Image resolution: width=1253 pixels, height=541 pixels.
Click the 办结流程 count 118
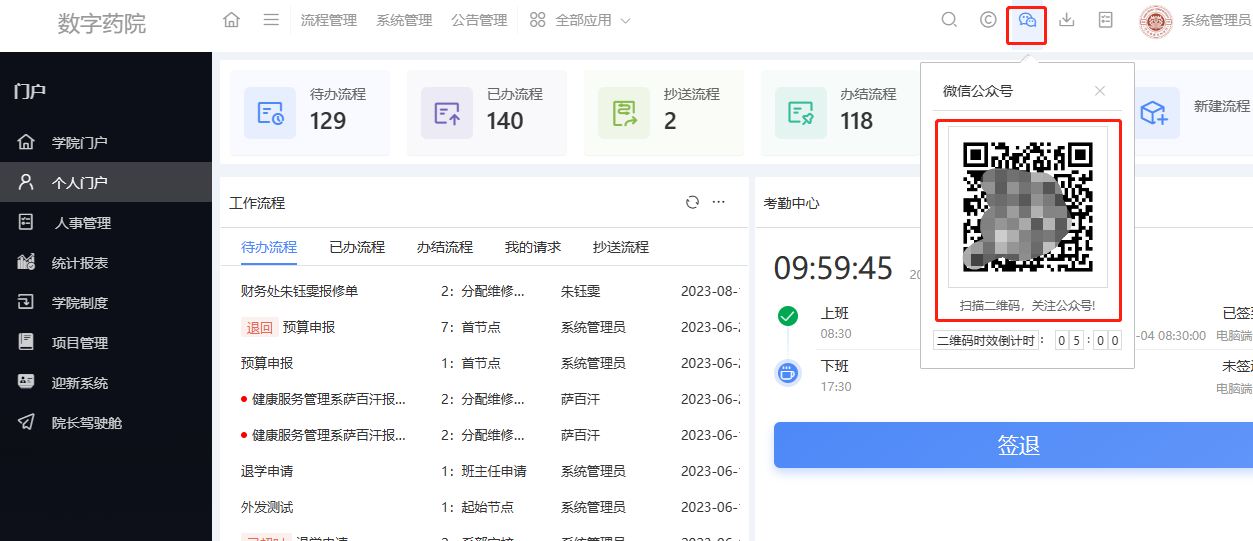click(x=857, y=121)
